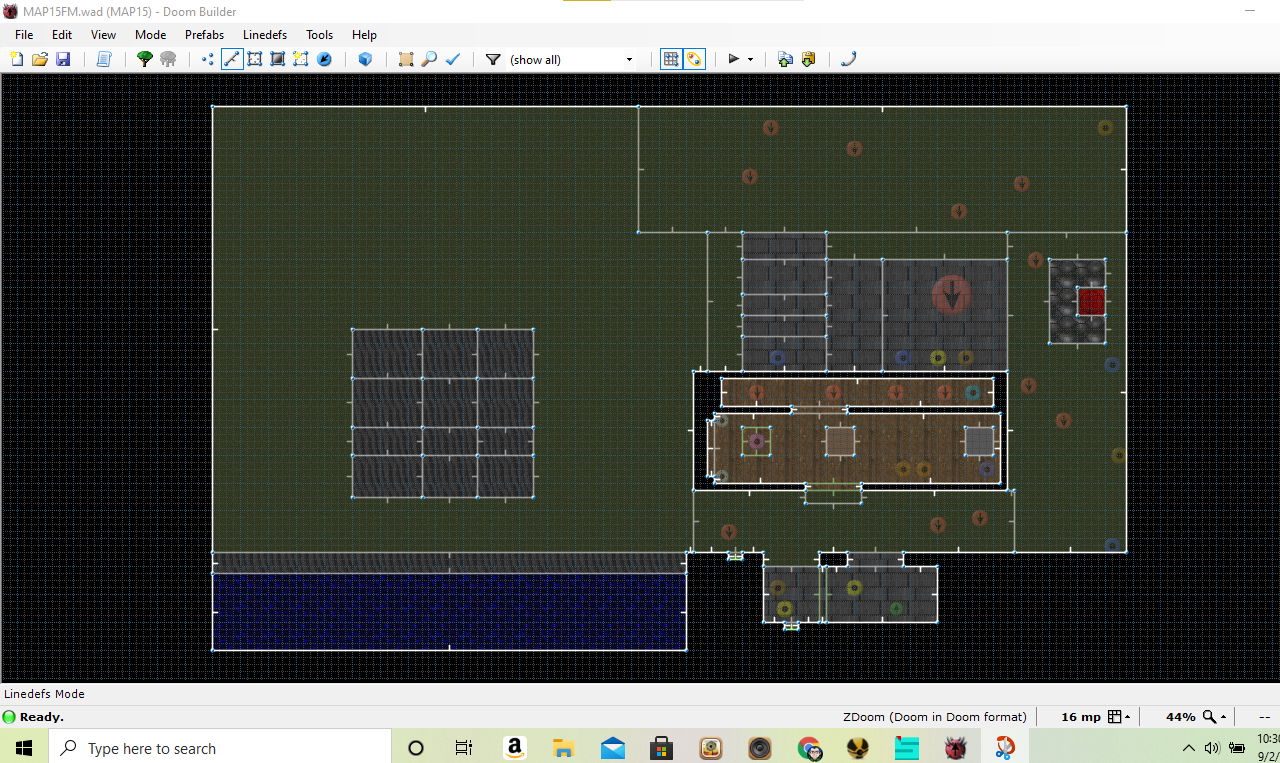Switch to Sectors mode

click(255, 59)
